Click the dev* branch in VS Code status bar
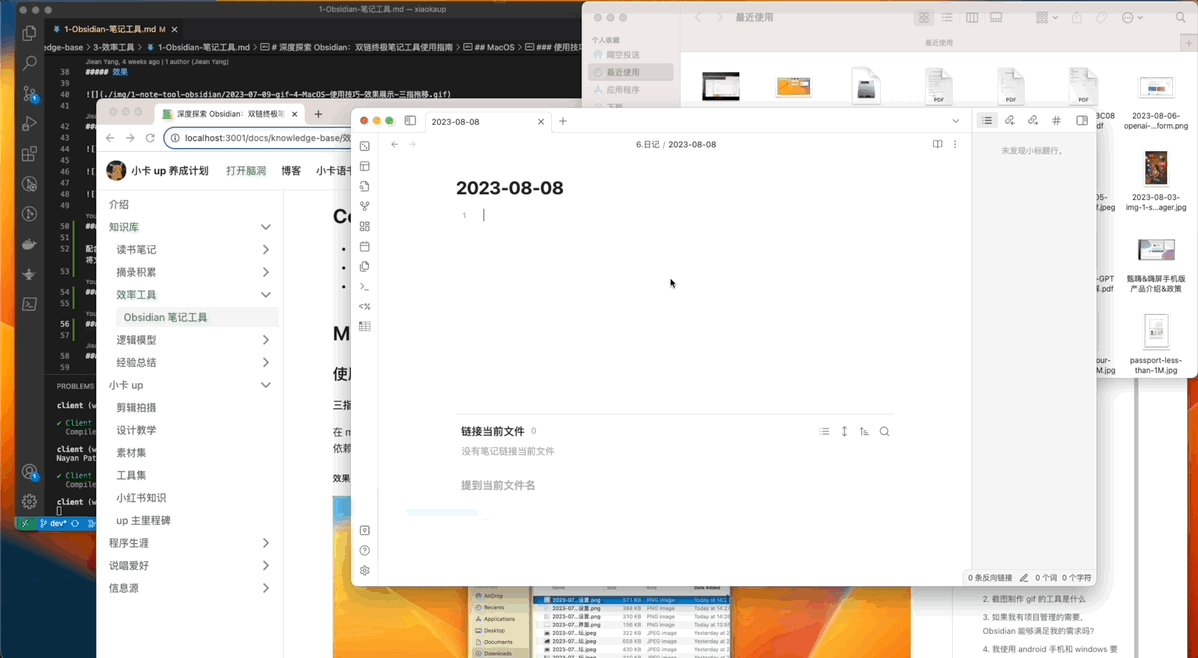Viewport: 1198px width, 658px height. (53, 523)
